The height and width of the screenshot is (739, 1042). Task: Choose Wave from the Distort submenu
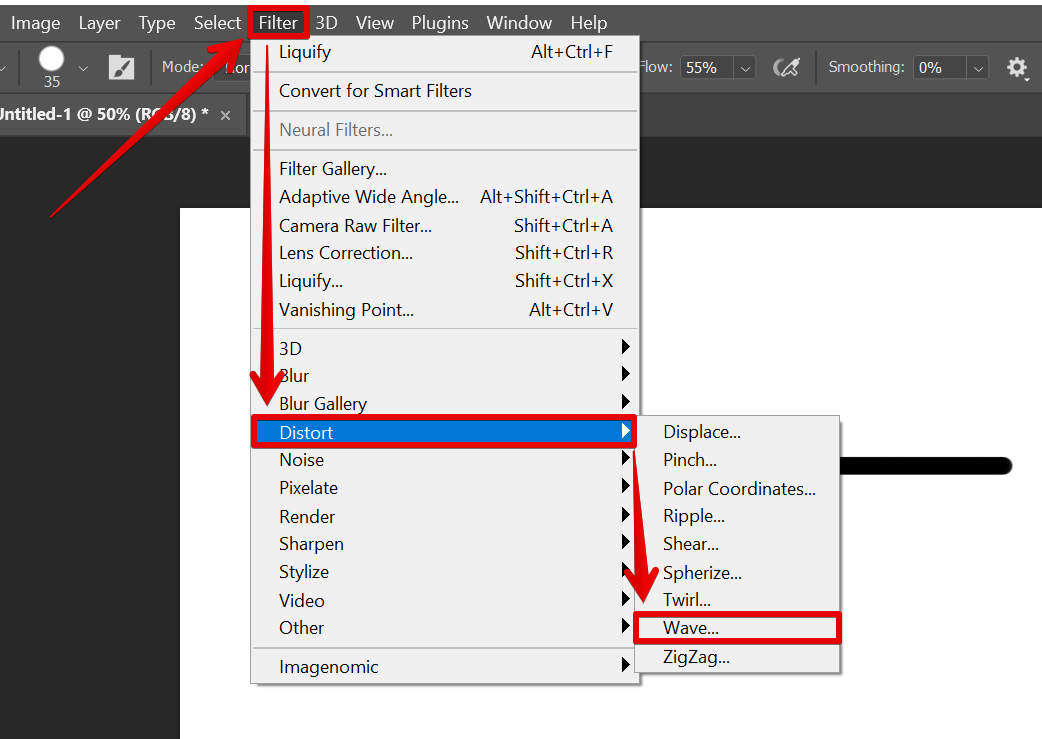coord(691,628)
